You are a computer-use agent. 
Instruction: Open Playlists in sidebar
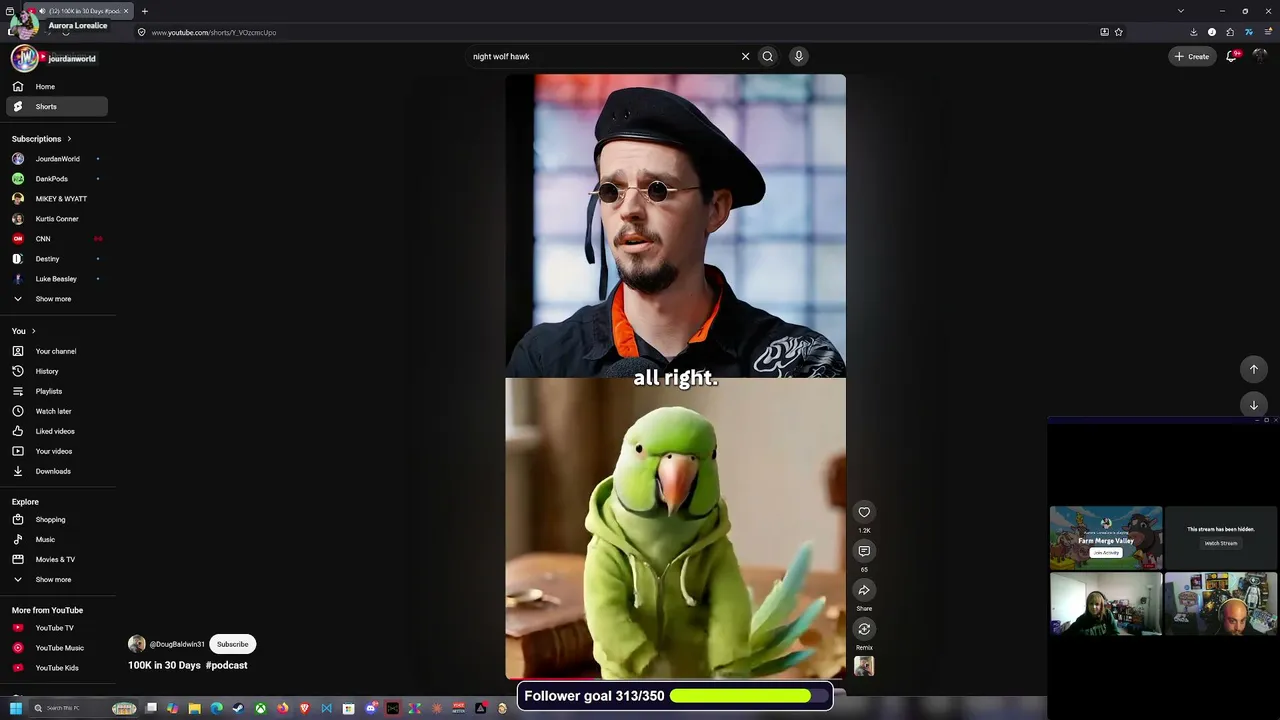[57, 391]
